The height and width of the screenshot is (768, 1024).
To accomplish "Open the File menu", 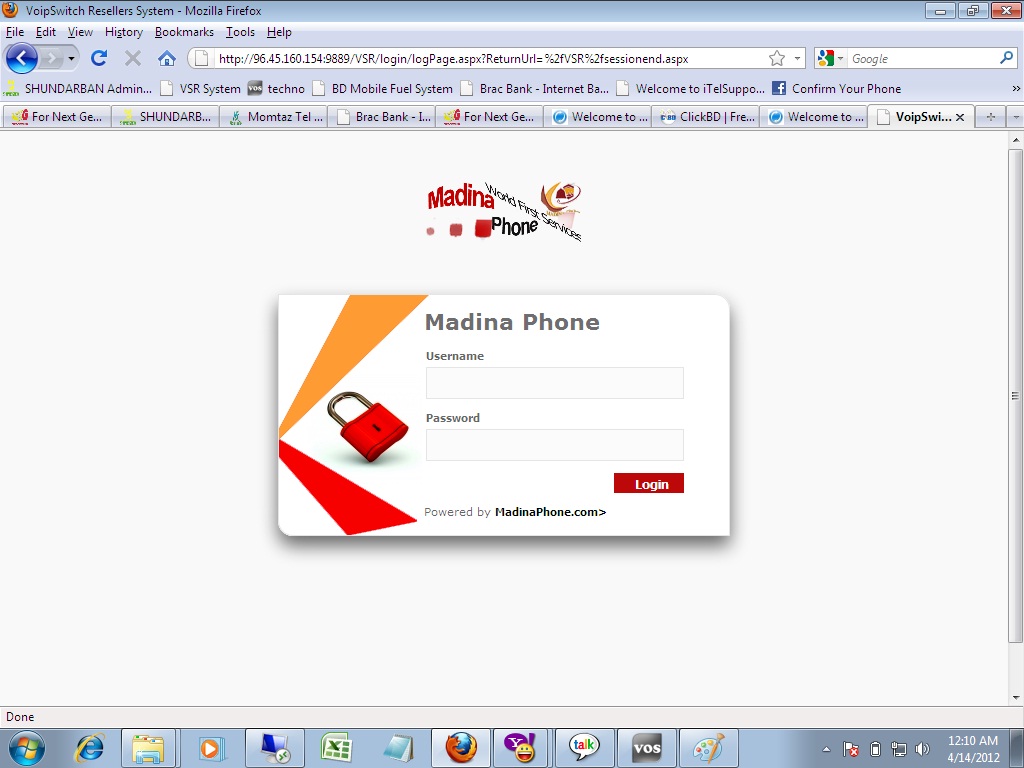I will pos(14,32).
